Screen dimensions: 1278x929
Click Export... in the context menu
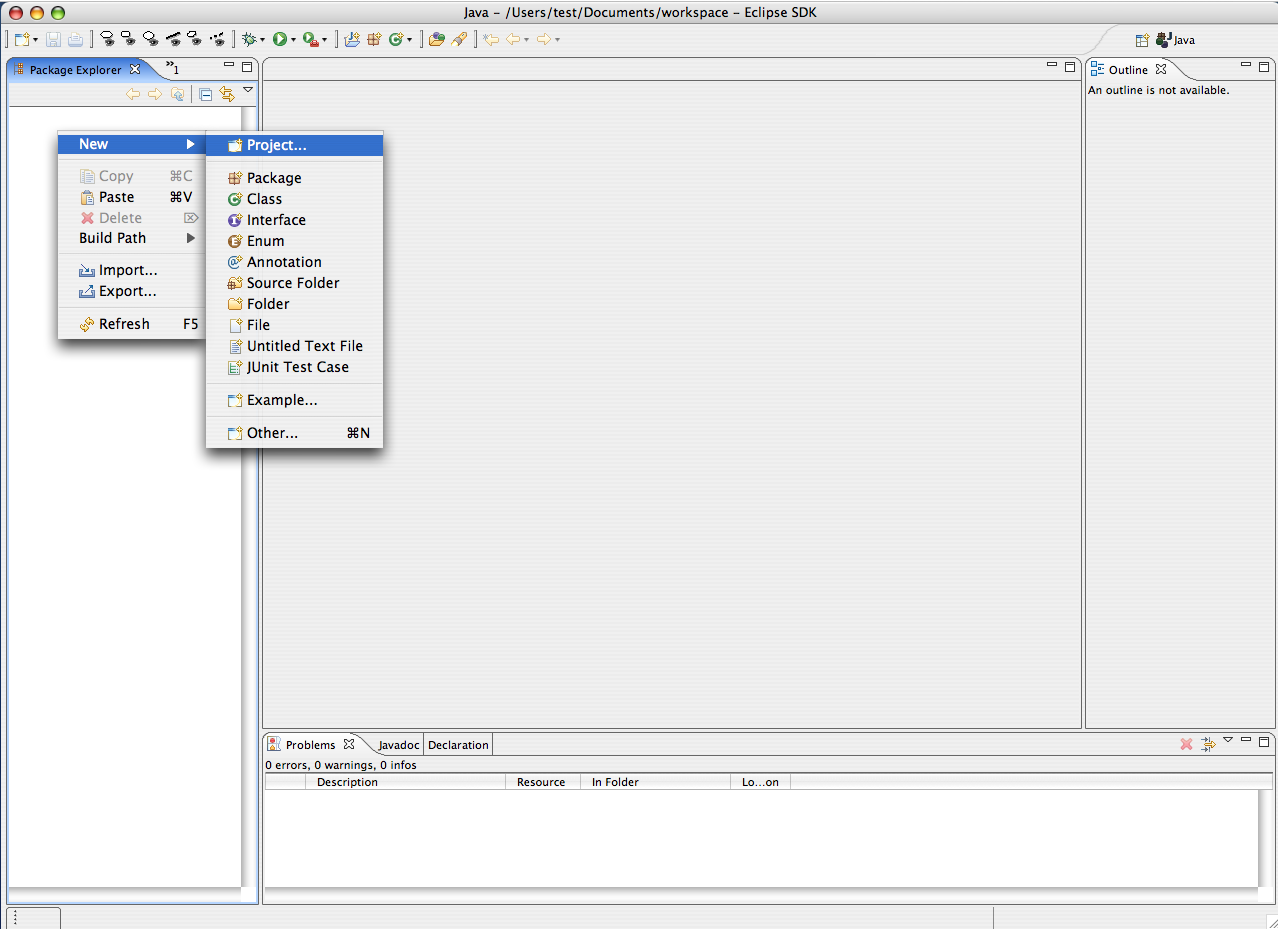tap(131, 291)
